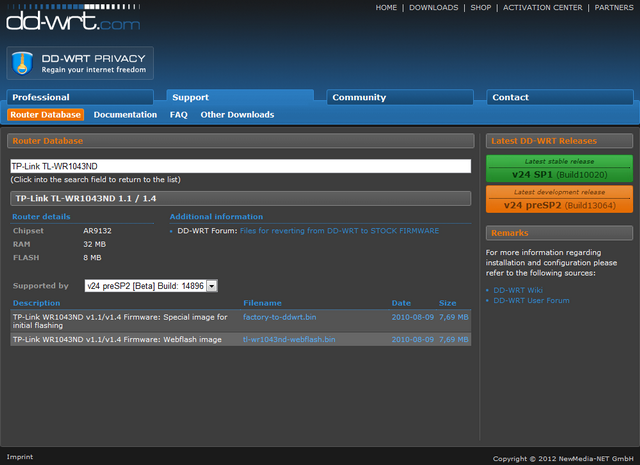Image resolution: width=640 pixels, height=465 pixels.
Task: Select Router Database submenu item
Action: [x=45, y=115]
